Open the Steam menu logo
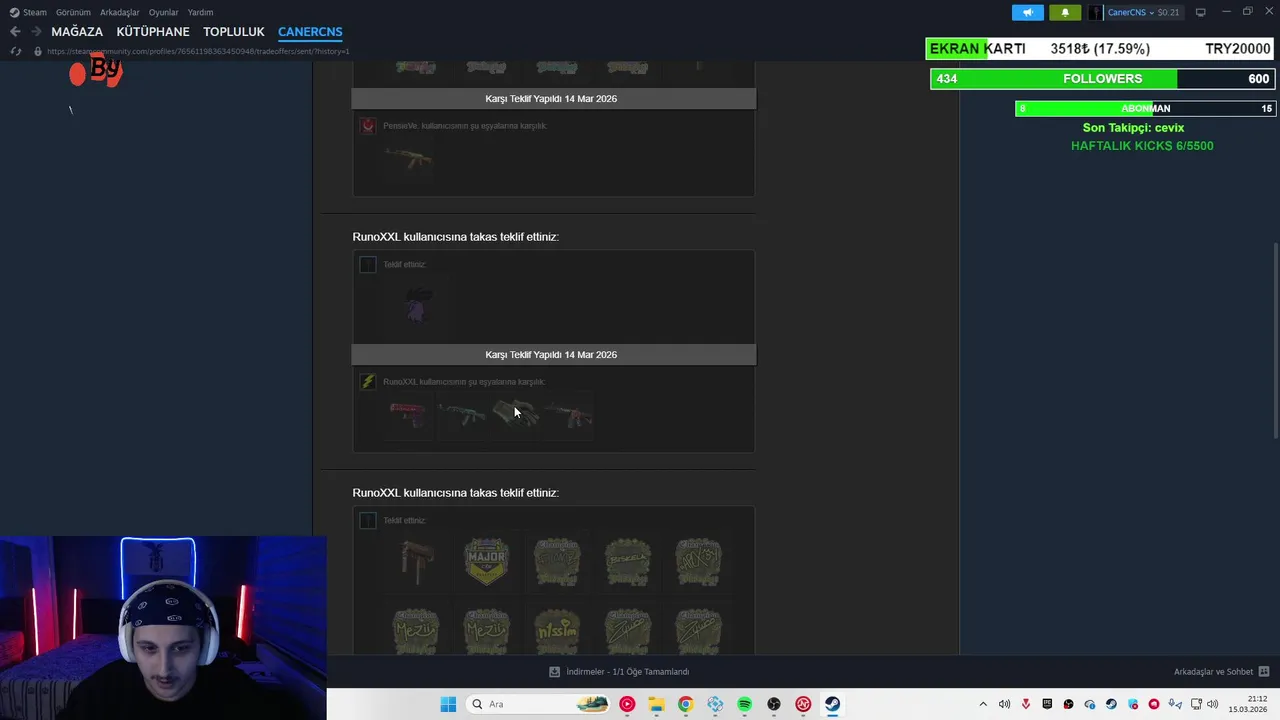Image resolution: width=1280 pixels, height=720 pixels. (14, 12)
